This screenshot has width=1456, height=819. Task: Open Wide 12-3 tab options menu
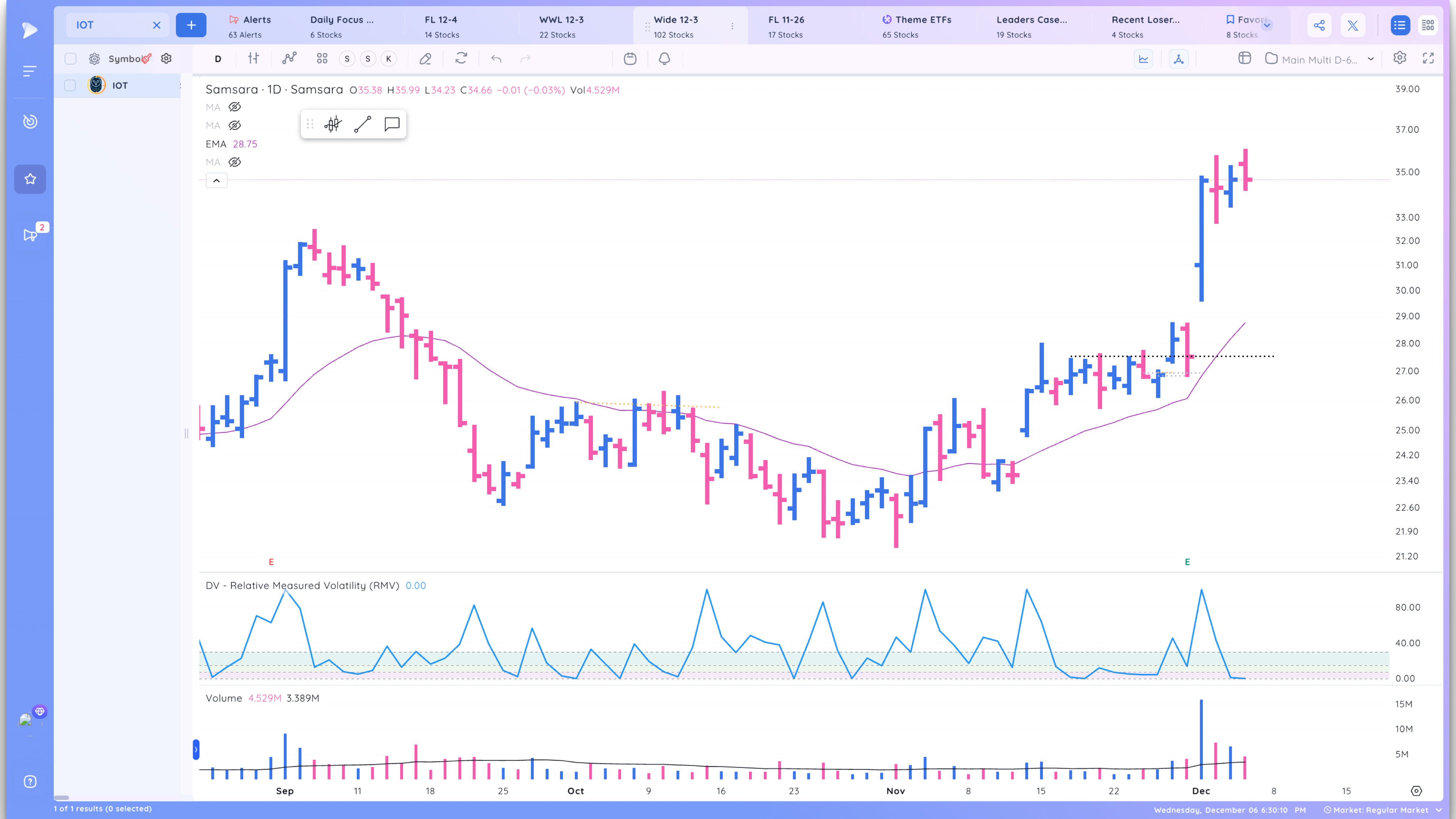coord(733,26)
